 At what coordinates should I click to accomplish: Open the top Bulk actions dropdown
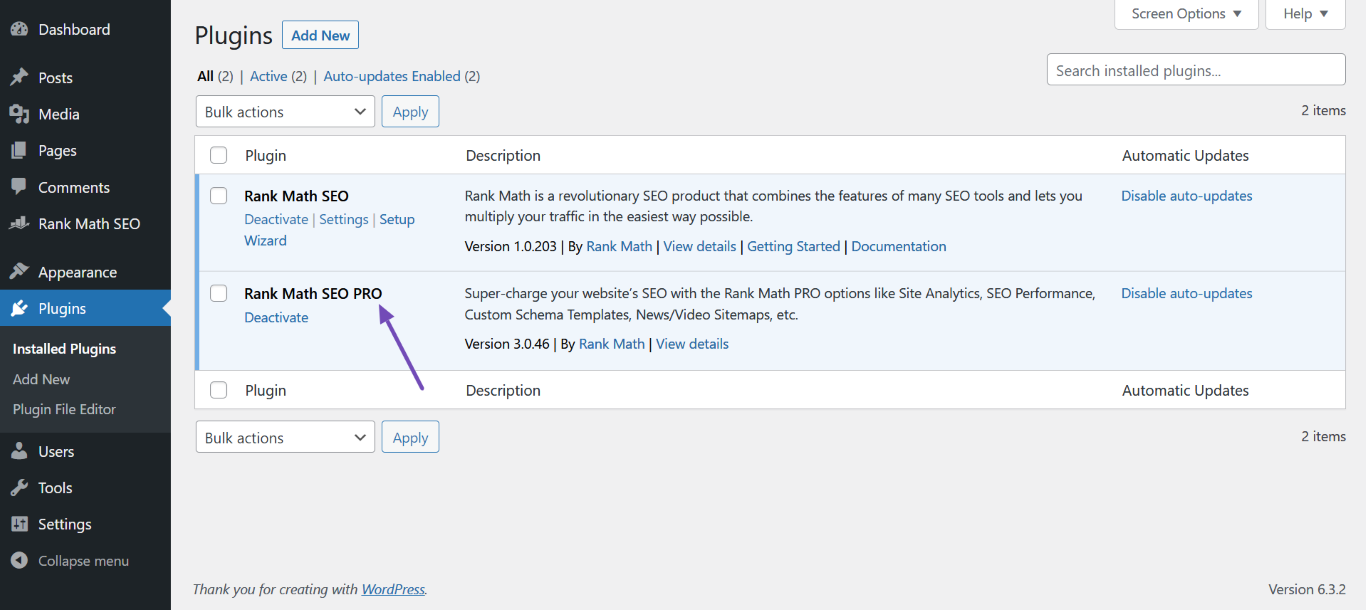click(x=285, y=112)
